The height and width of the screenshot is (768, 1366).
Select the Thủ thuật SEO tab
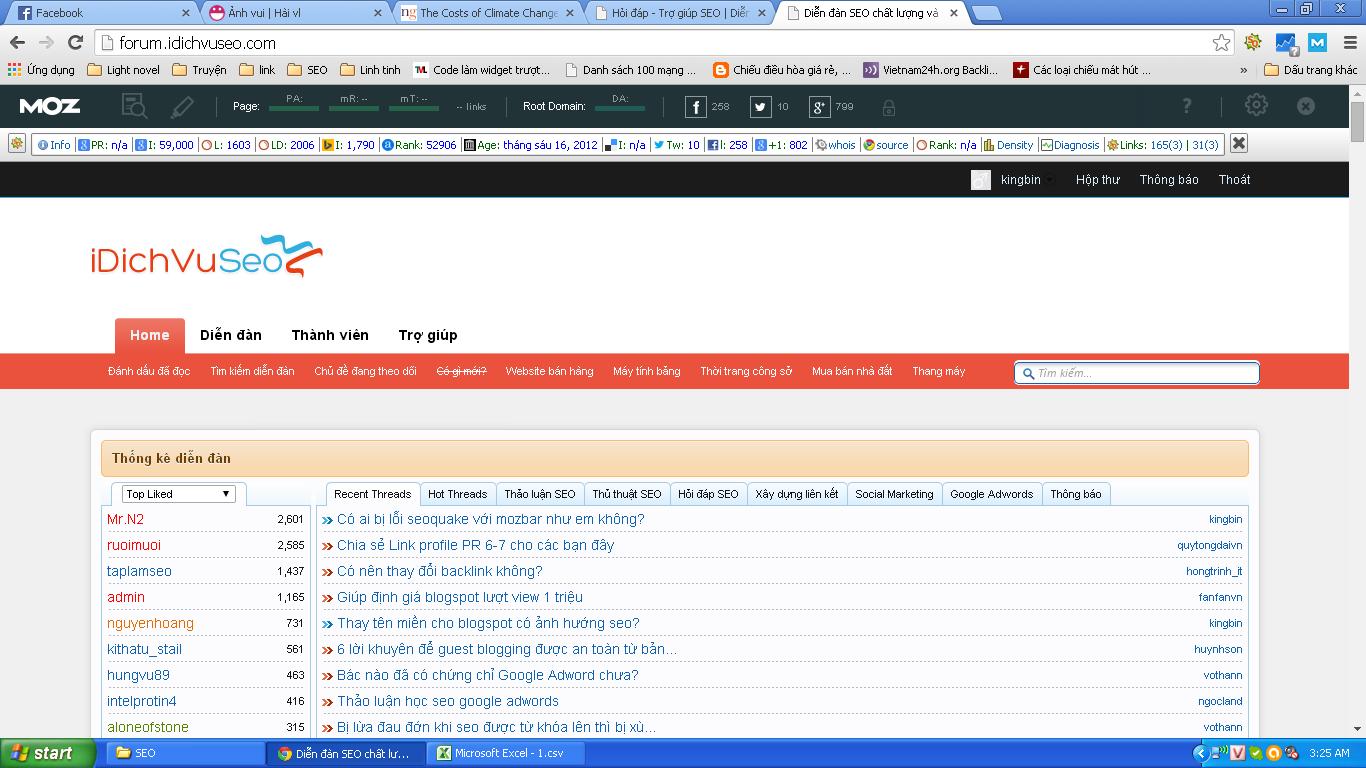(627, 494)
